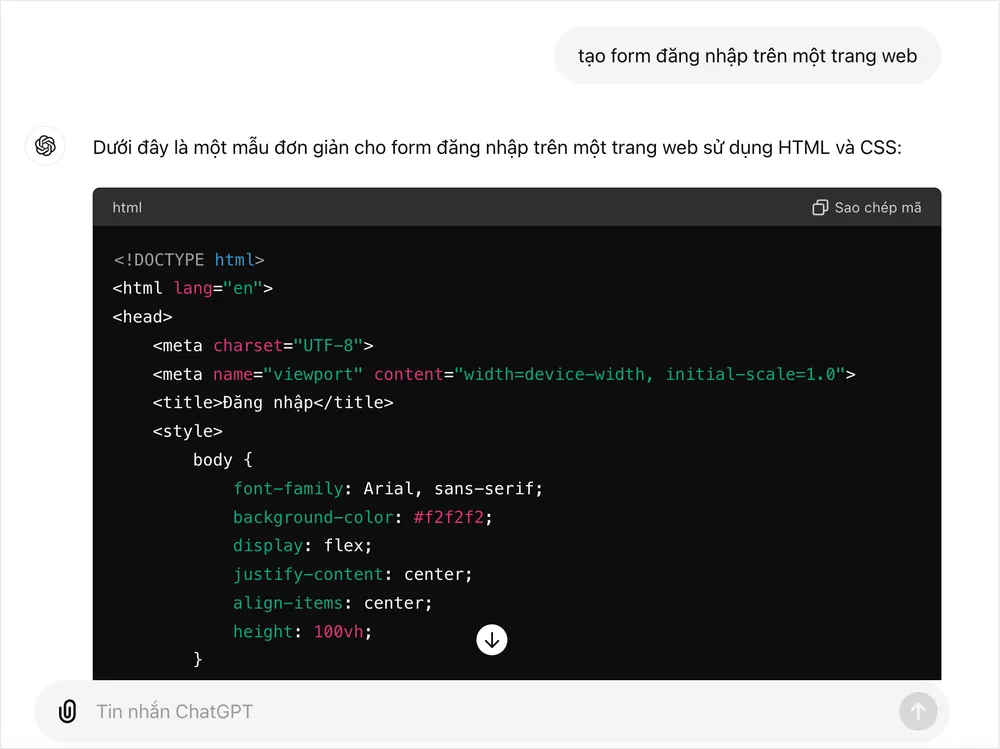The width and height of the screenshot is (1000, 749).
Task: Click the align-items: center line
Action: [x=332, y=603]
